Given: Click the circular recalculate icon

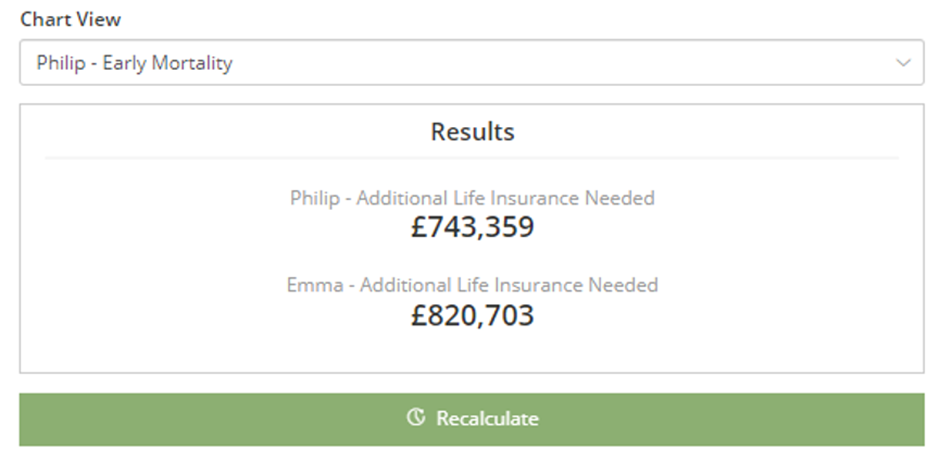Looking at the screenshot, I should click(415, 417).
